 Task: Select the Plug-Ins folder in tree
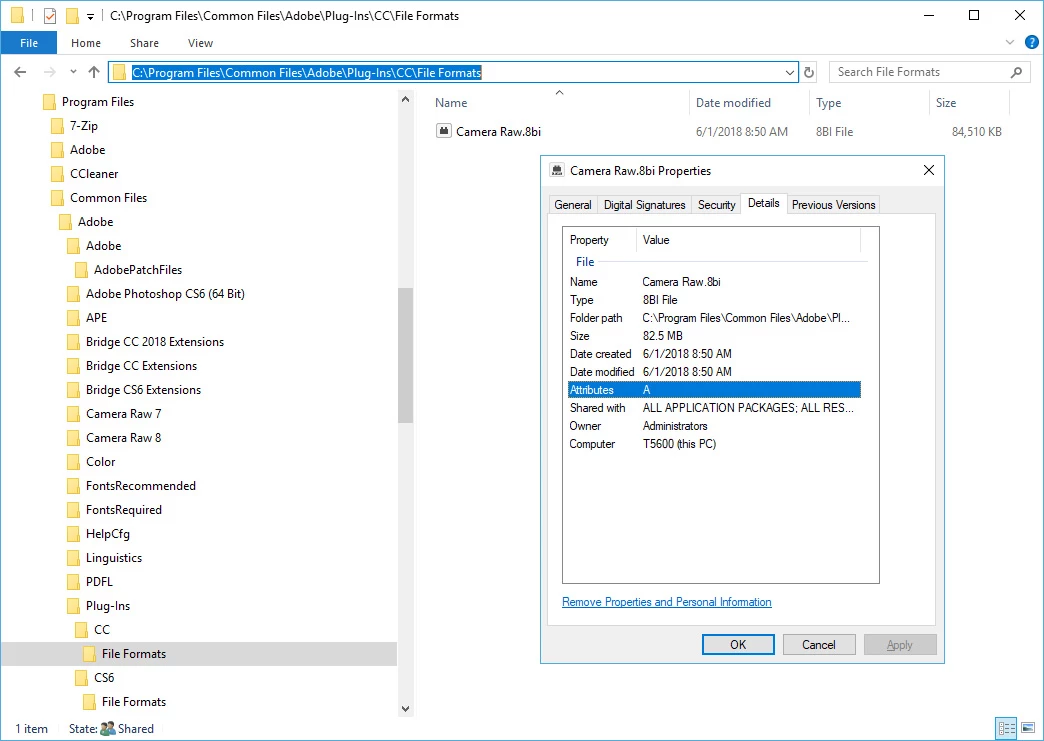pos(108,606)
